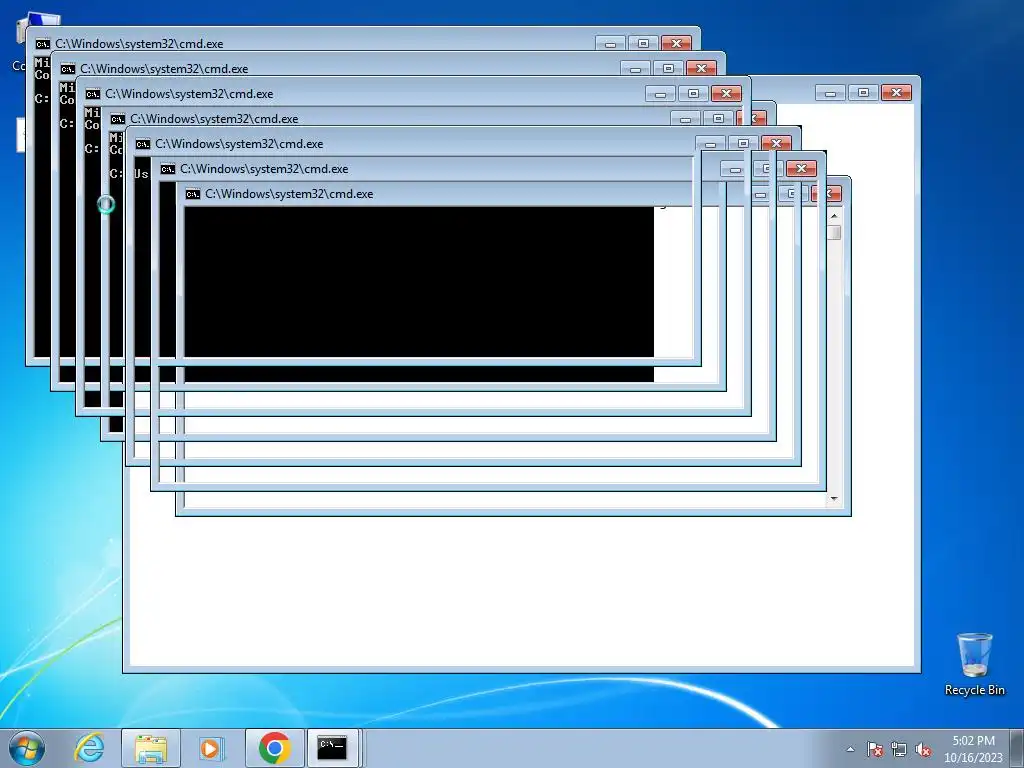
Task: Open the taskbar clock showing 5:02 PM
Action: click(x=973, y=749)
